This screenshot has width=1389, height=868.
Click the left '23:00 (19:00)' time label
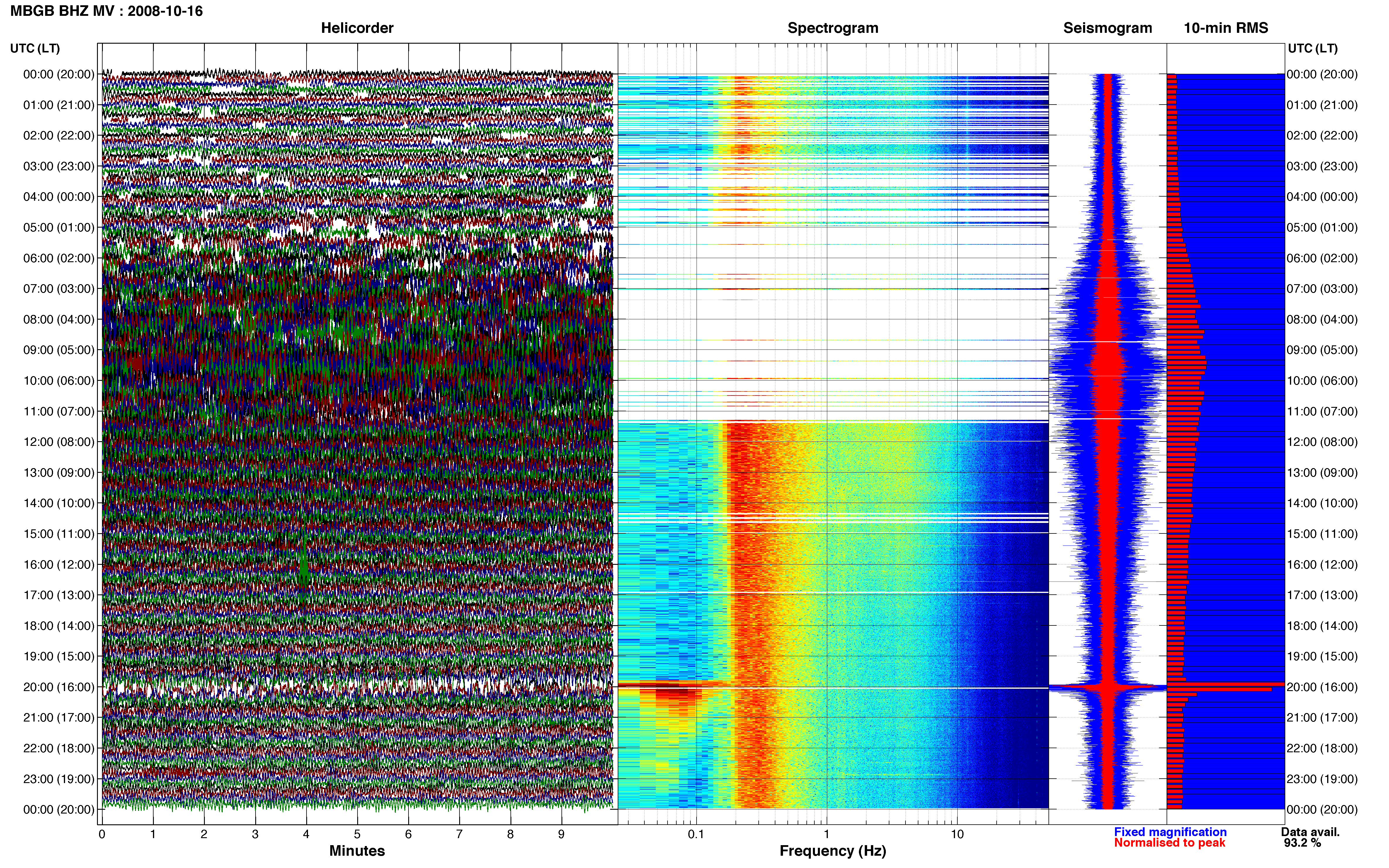coord(59,779)
